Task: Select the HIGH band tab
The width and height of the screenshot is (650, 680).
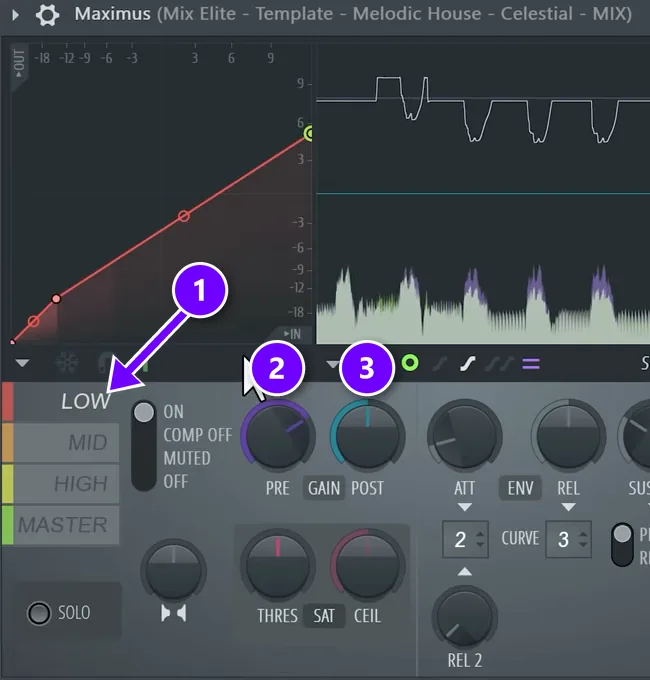Action: pos(66,484)
